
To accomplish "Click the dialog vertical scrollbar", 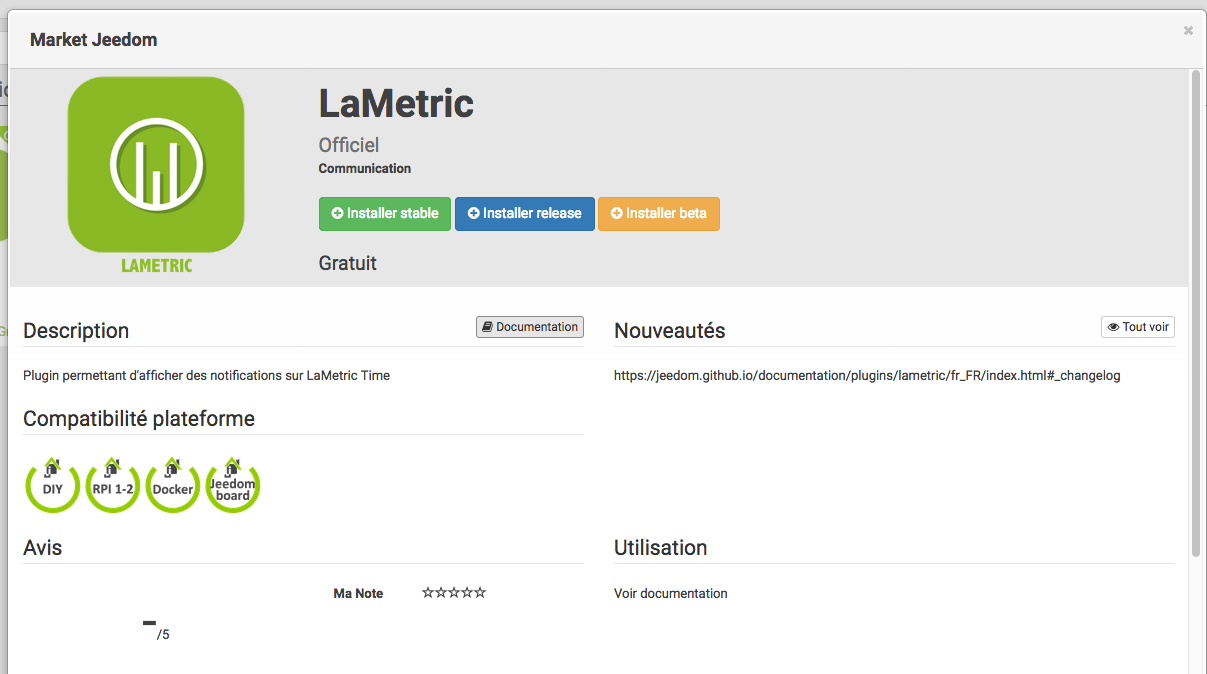I will 1196,313.
